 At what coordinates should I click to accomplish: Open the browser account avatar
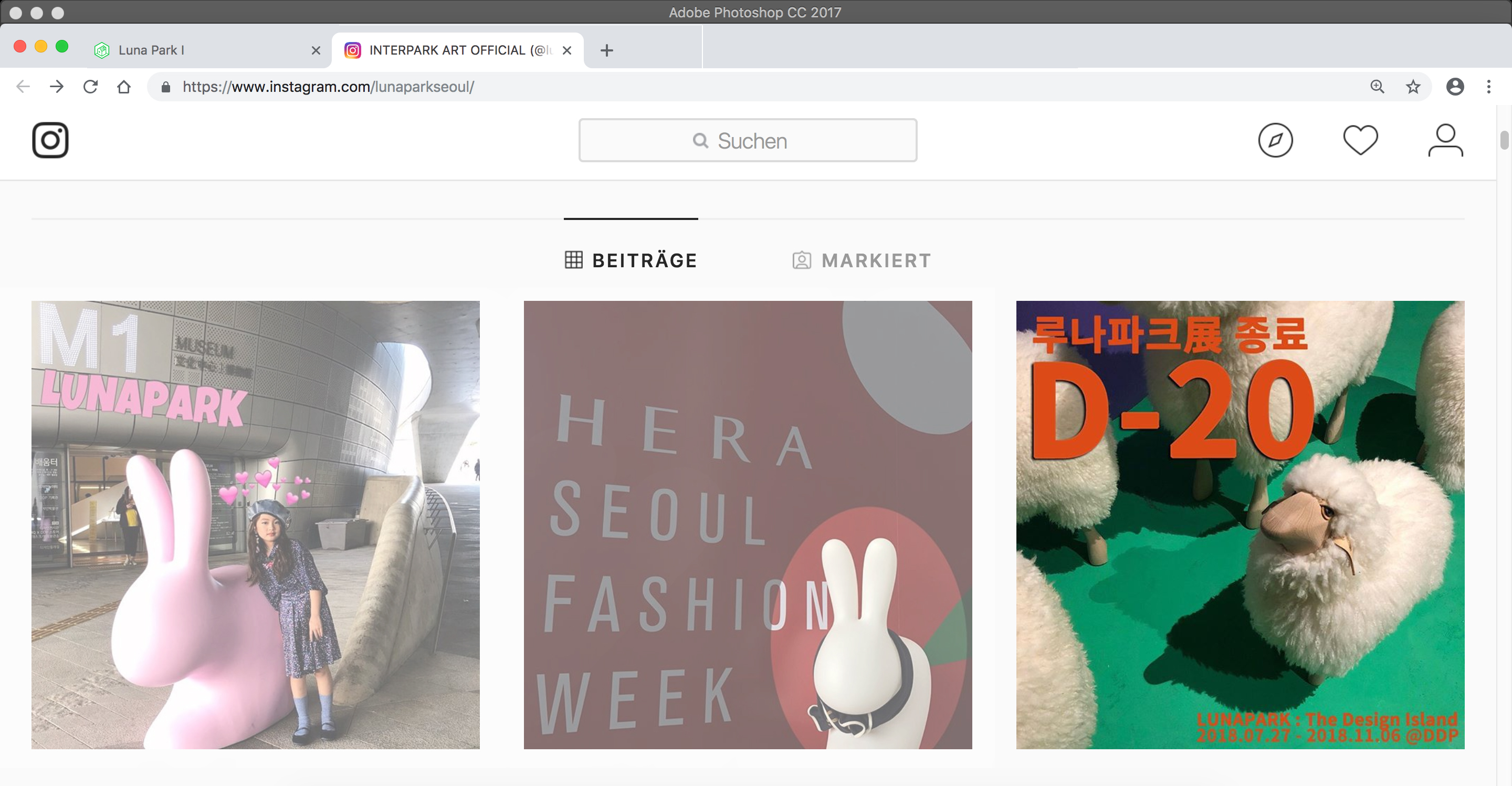click(1455, 87)
